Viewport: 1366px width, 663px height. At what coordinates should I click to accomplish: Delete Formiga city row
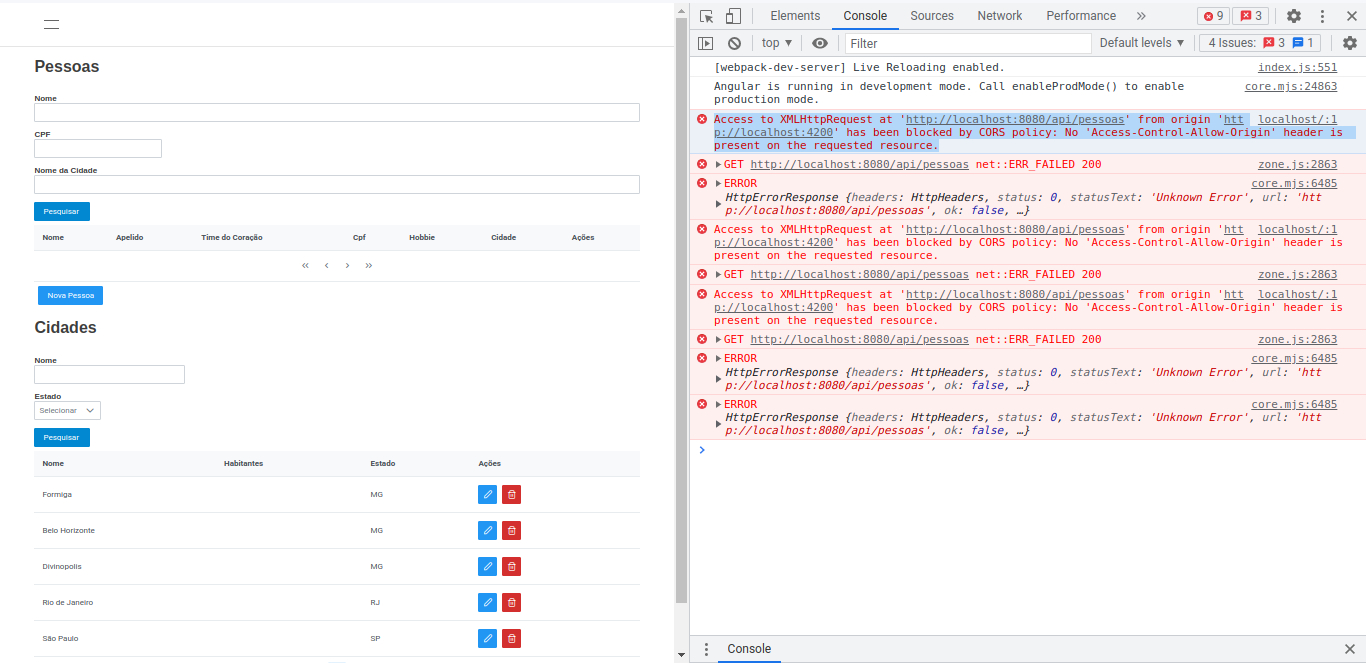[x=511, y=494]
